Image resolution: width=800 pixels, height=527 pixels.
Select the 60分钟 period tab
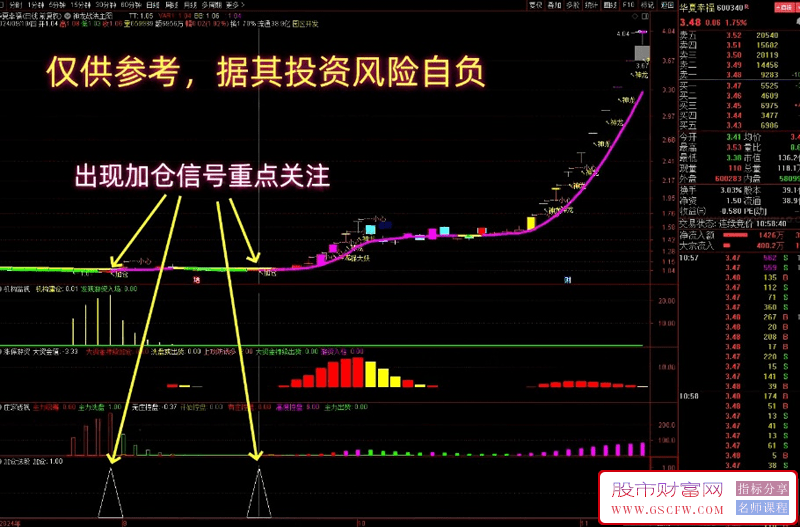pyautogui.click(x=131, y=5)
